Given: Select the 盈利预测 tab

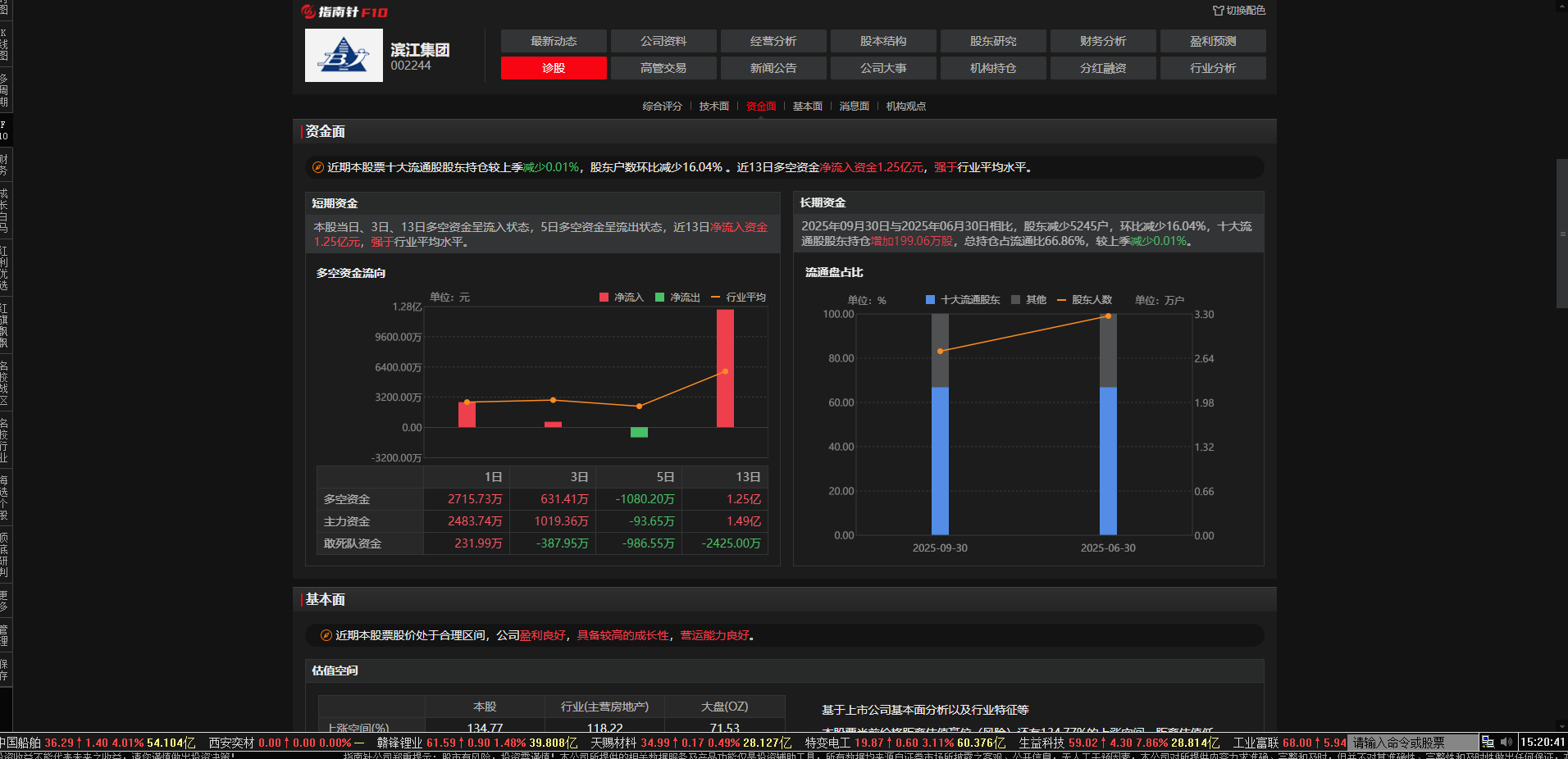Looking at the screenshot, I should [1213, 41].
